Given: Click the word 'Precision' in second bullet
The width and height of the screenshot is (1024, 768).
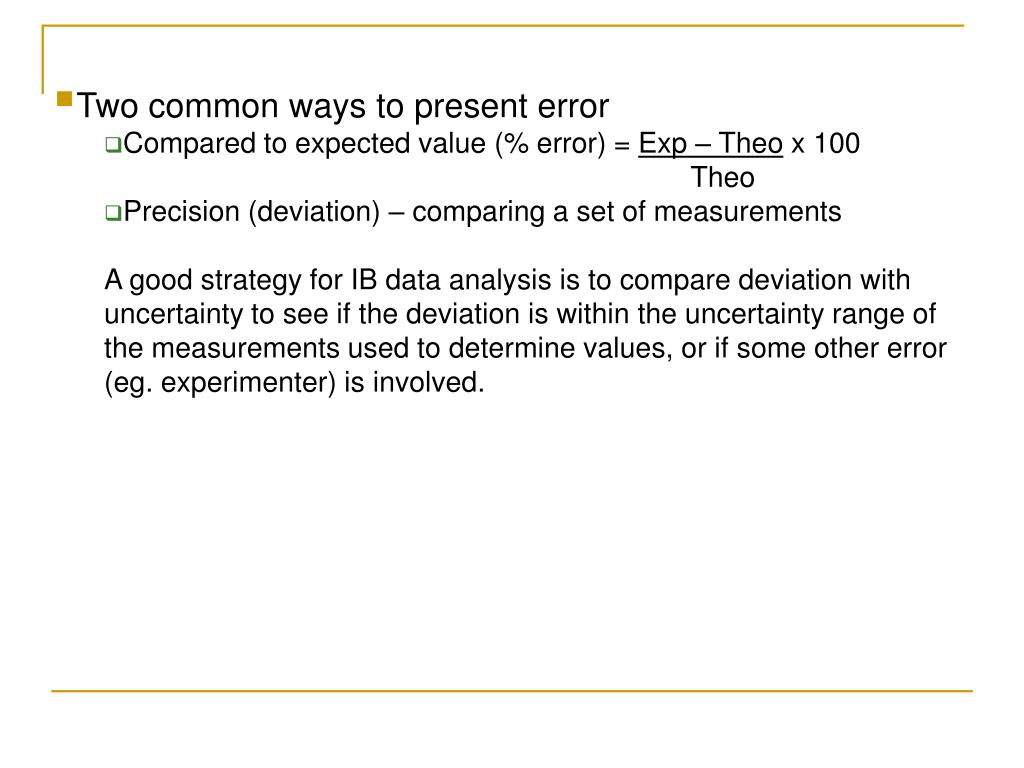Looking at the screenshot, I should [x=182, y=212].
